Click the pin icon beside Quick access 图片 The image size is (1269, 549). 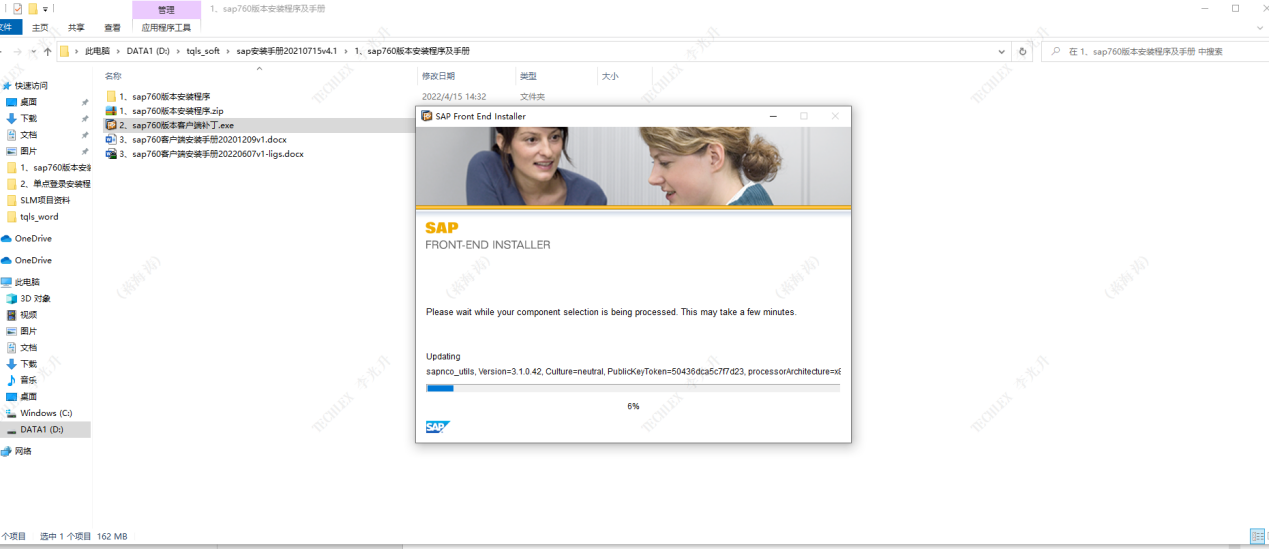click(85, 151)
